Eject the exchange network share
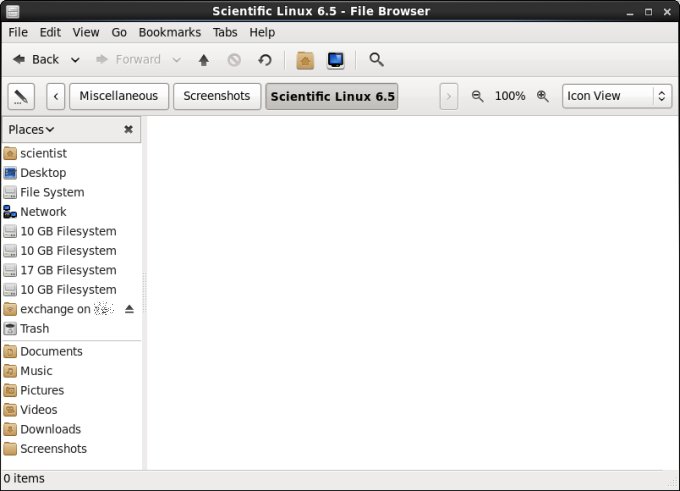680x491 pixels. pos(129,309)
